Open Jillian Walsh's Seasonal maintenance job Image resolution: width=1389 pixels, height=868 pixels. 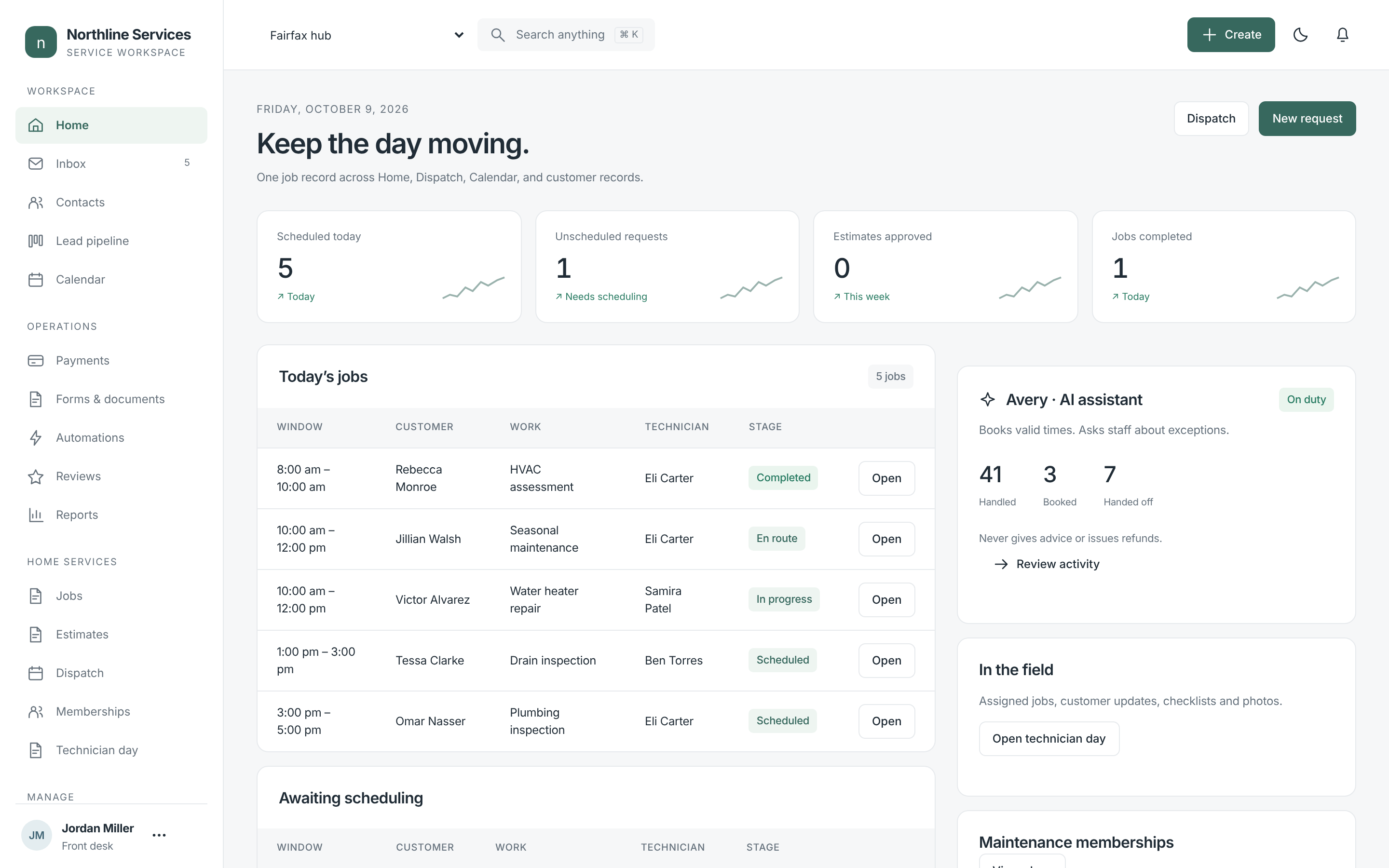coord(886,539)
